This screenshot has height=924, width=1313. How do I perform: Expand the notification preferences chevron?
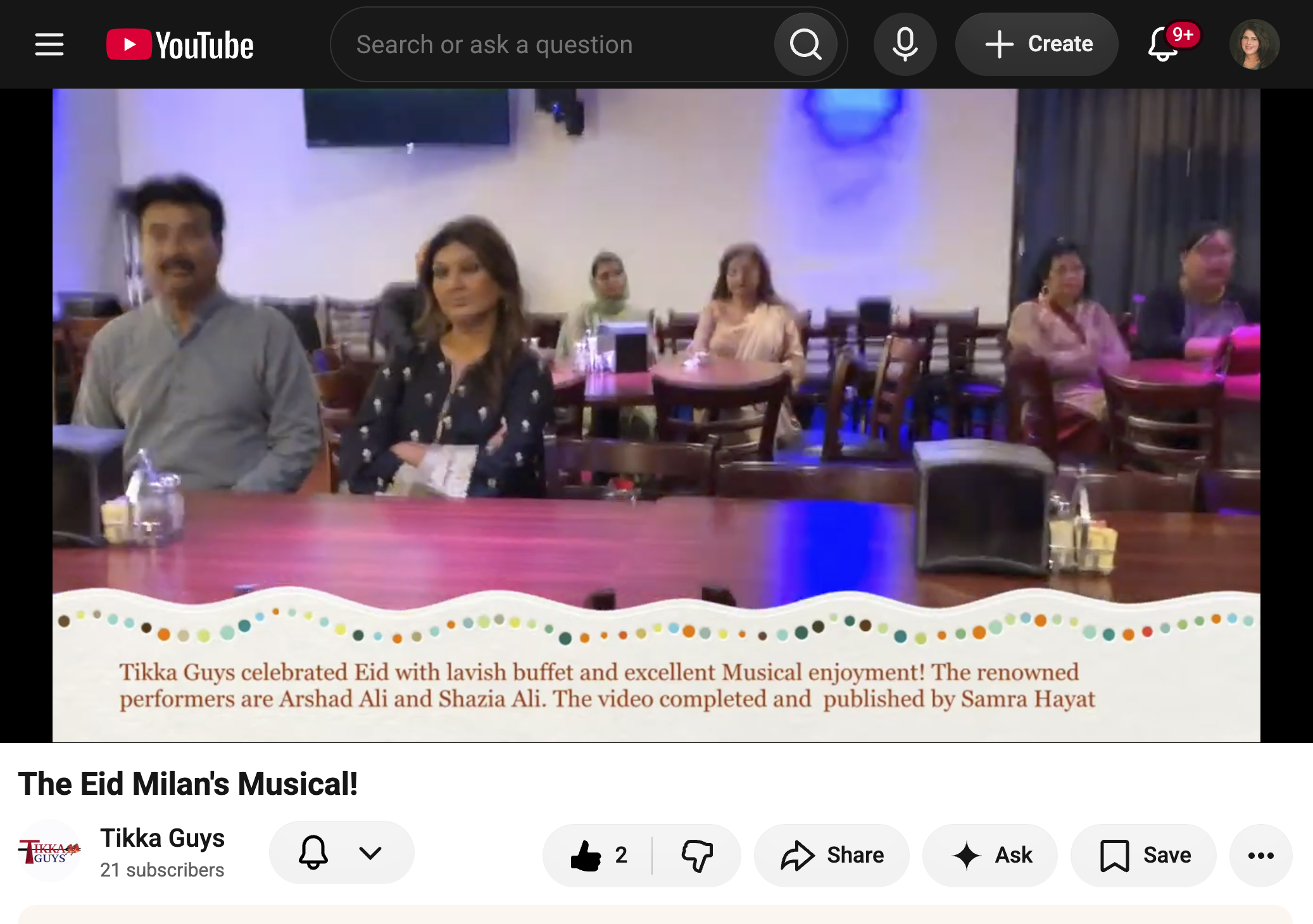point(370,852)
